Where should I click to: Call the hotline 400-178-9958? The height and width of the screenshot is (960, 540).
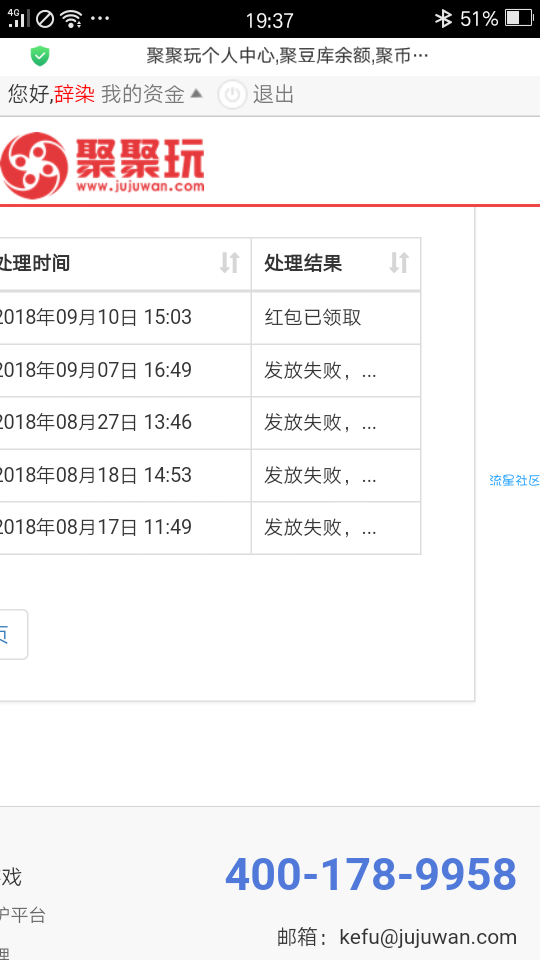pyautogui.click(x=371, y=874)
